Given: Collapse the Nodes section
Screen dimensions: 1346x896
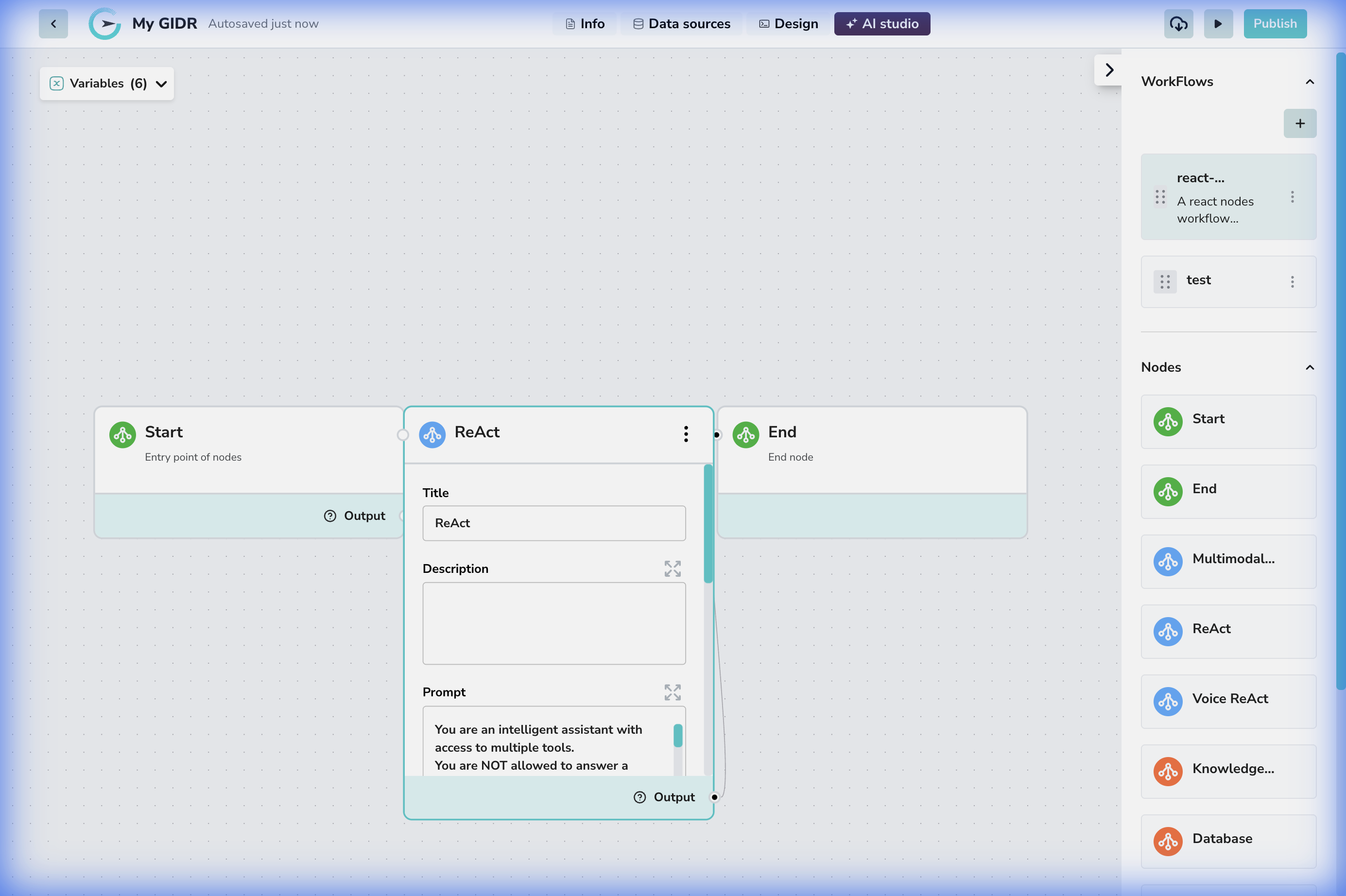Looking at the screenshot, I should click(x=1310, y=367).
